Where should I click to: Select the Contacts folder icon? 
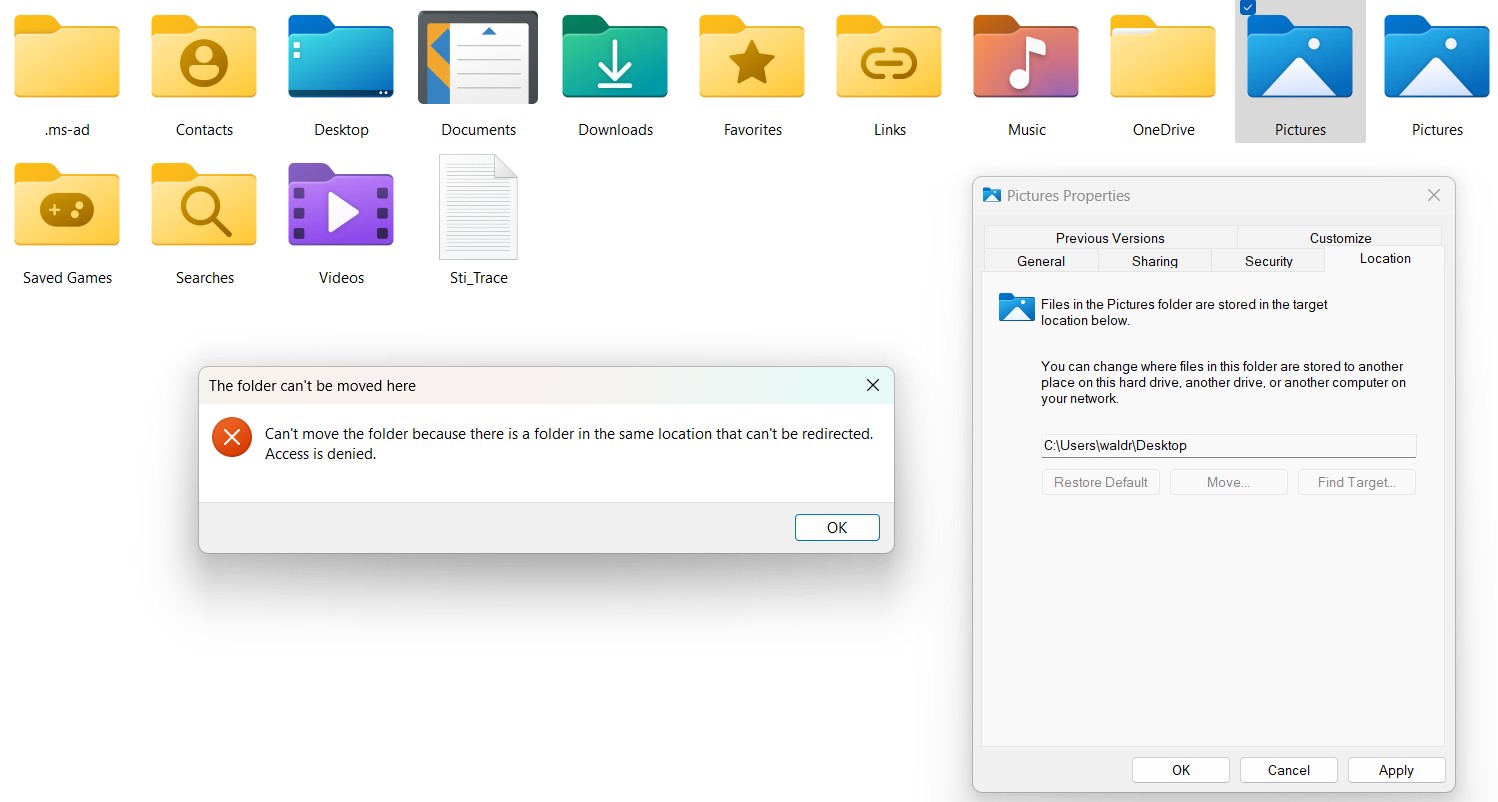coord(204,57)
